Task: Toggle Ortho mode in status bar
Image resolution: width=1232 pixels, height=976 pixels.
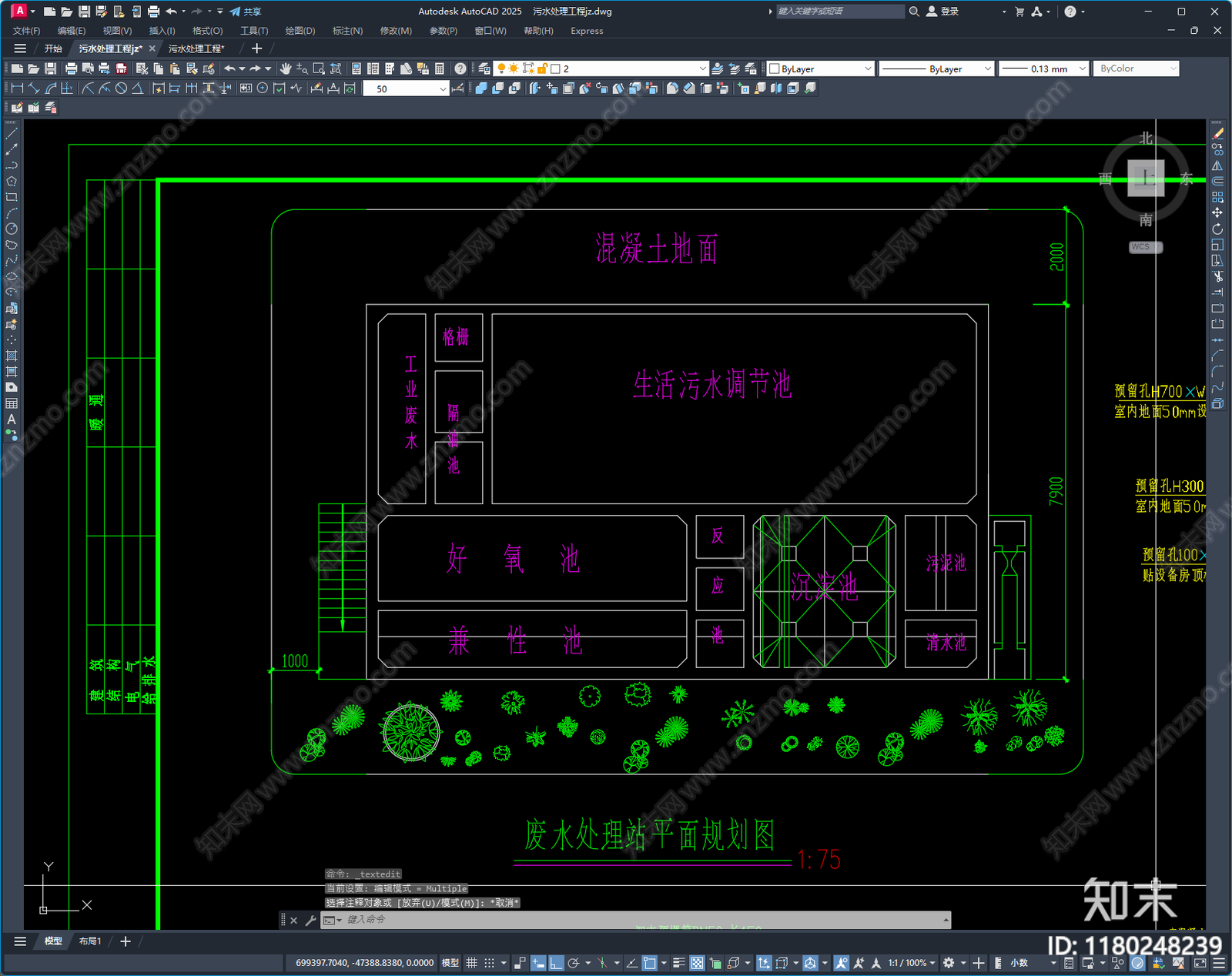Action: pyautogui.click(x=555, y=963)
